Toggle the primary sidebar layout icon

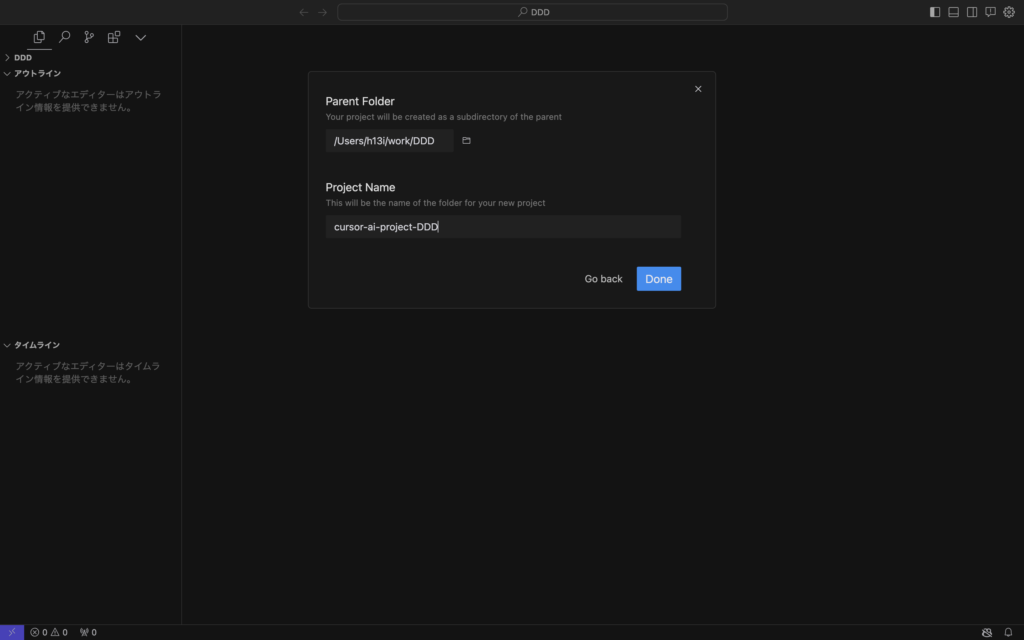click(935, 12)
